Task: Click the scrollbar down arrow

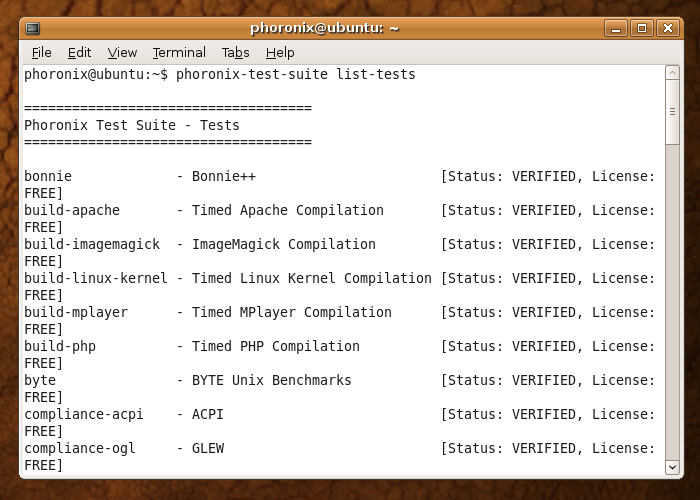Action: (x=672, y=467)
